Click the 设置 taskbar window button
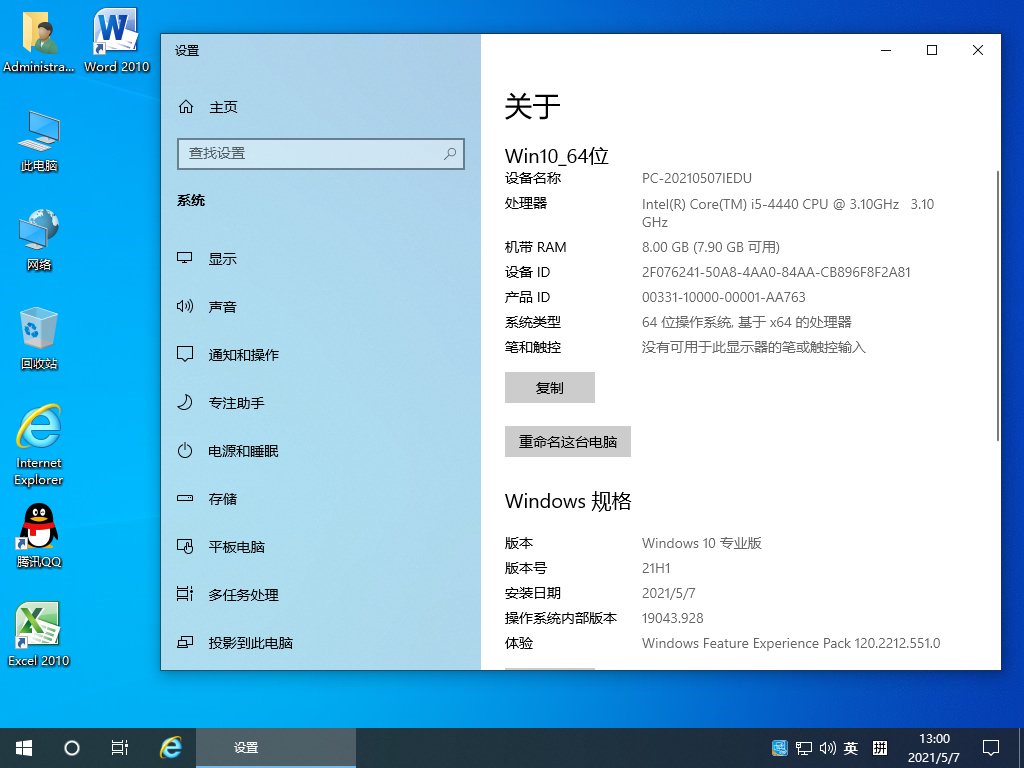The height and width of the screenshot is (768, 1024). [x=276, y=748]
